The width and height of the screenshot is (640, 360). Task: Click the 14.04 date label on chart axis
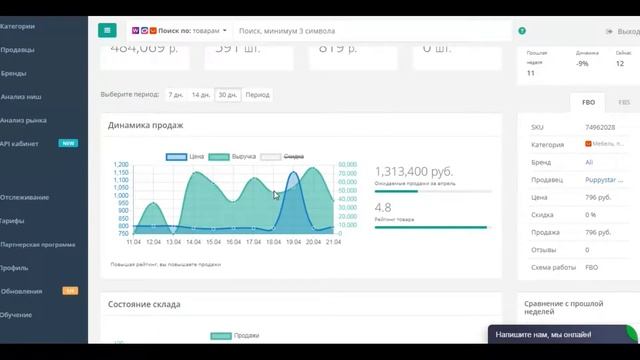pos(193,242)
